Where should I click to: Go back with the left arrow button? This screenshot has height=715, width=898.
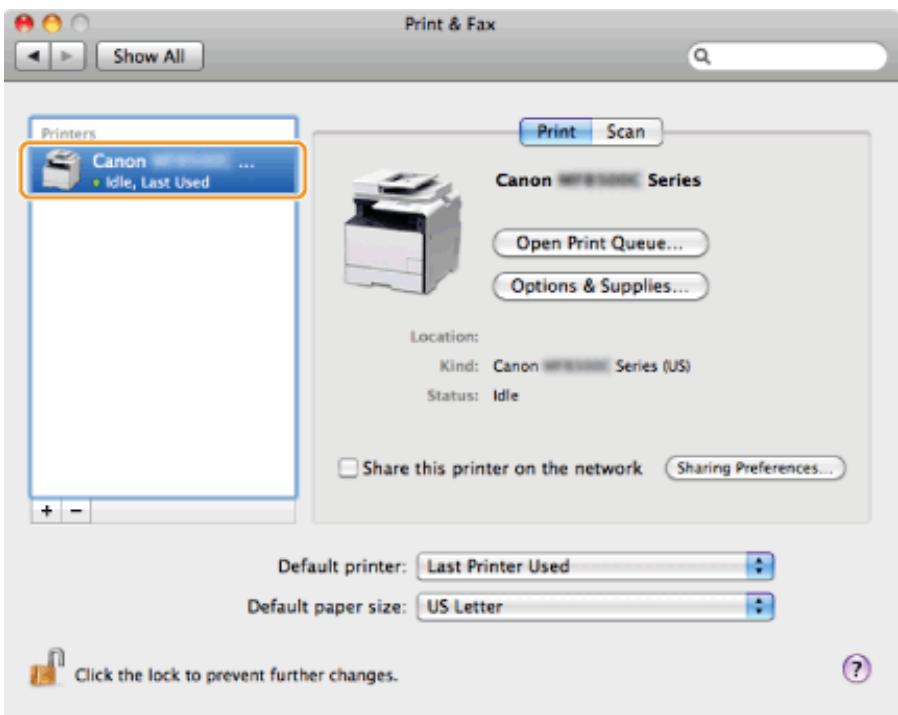click(x=33, y=56)
